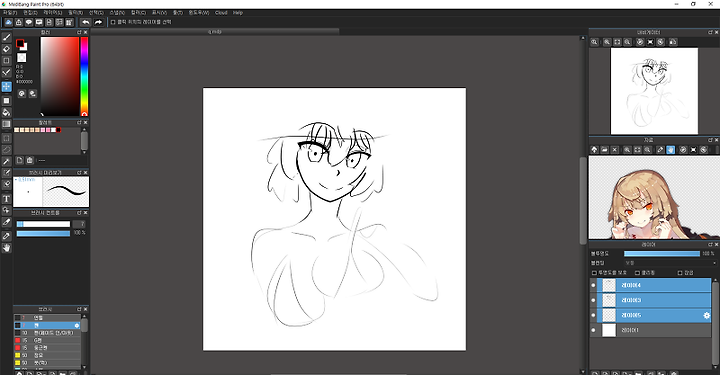Screen dimensions: 720x375
Task: Toggle visibility of layer 레이어5
Action: point(593,315)
